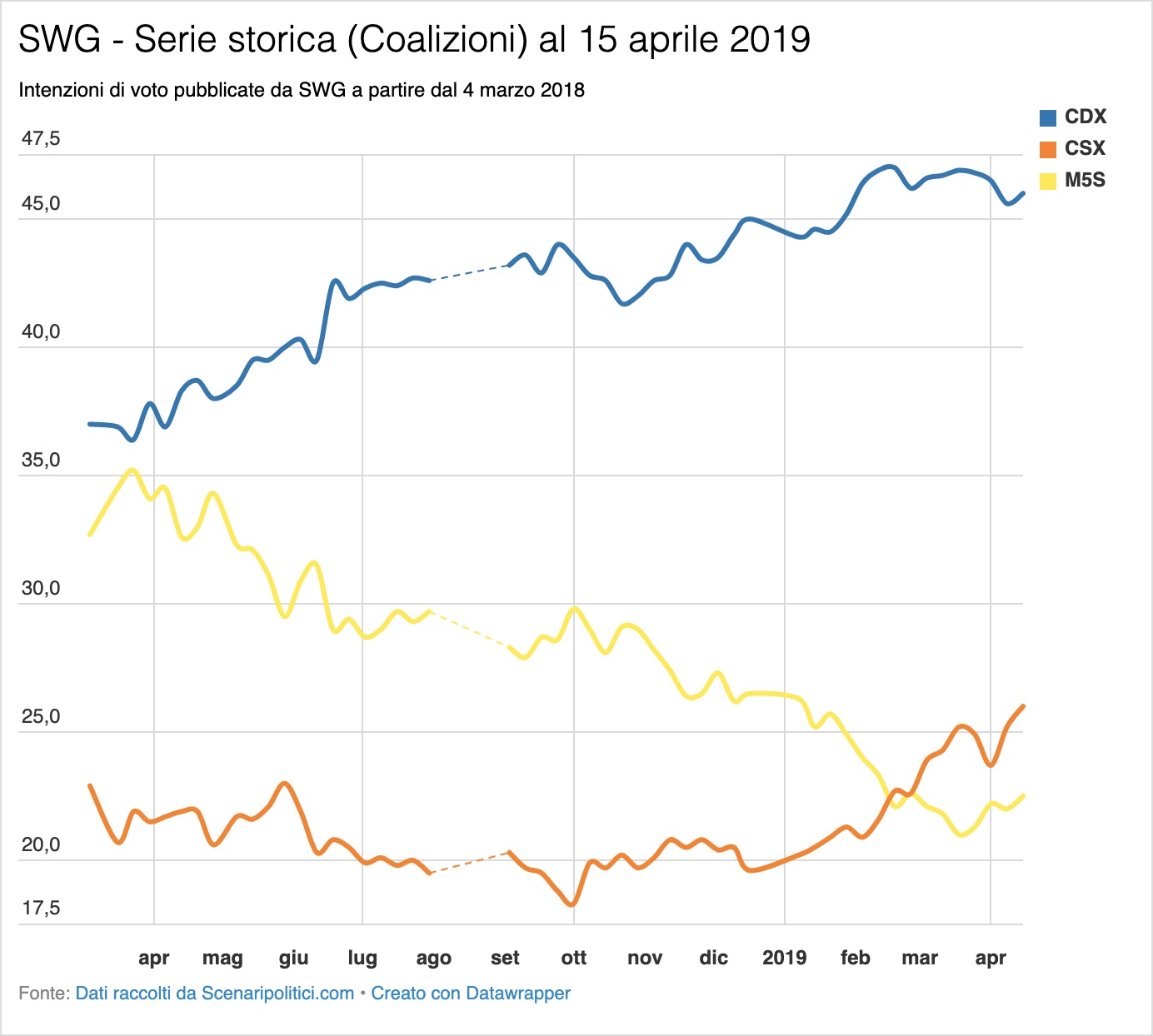The height and width of the screenshot is (1036, 1153).
Task: Open the Creato con Datawrapper link
Action: coord(471,994)
